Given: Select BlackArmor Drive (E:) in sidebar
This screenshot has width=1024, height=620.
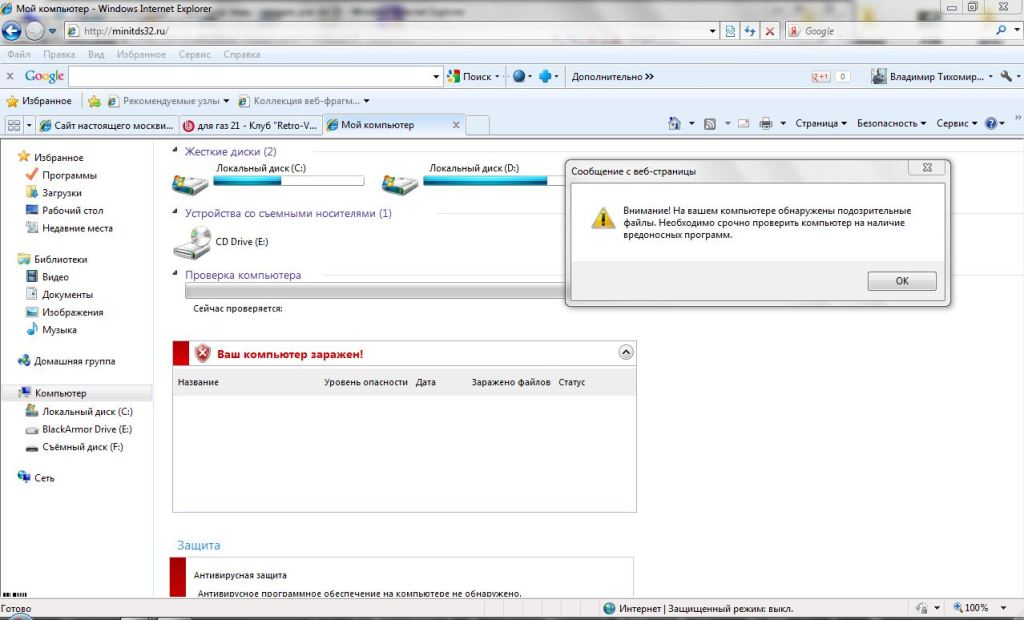Looking at the screenshot, I should (x=86, y=429).
